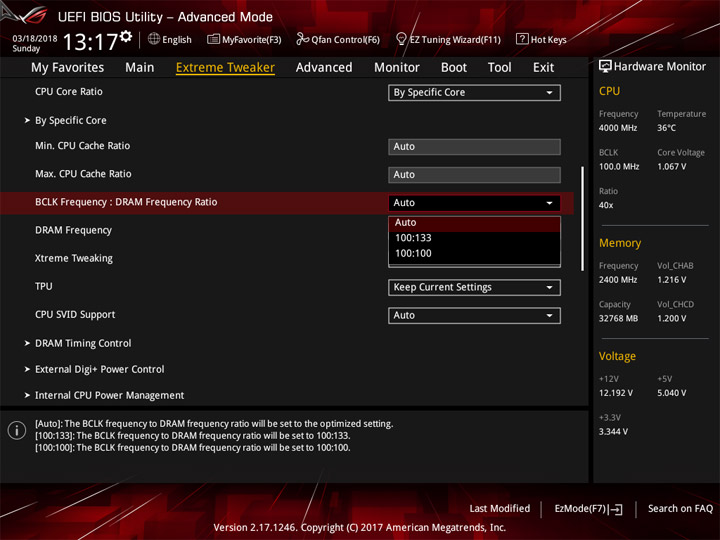Image resolution: width=720 pixels, height=540 pixels.
Task: Click the Memory frequency value 2400 MHz
Action: [x=618, y=280]
